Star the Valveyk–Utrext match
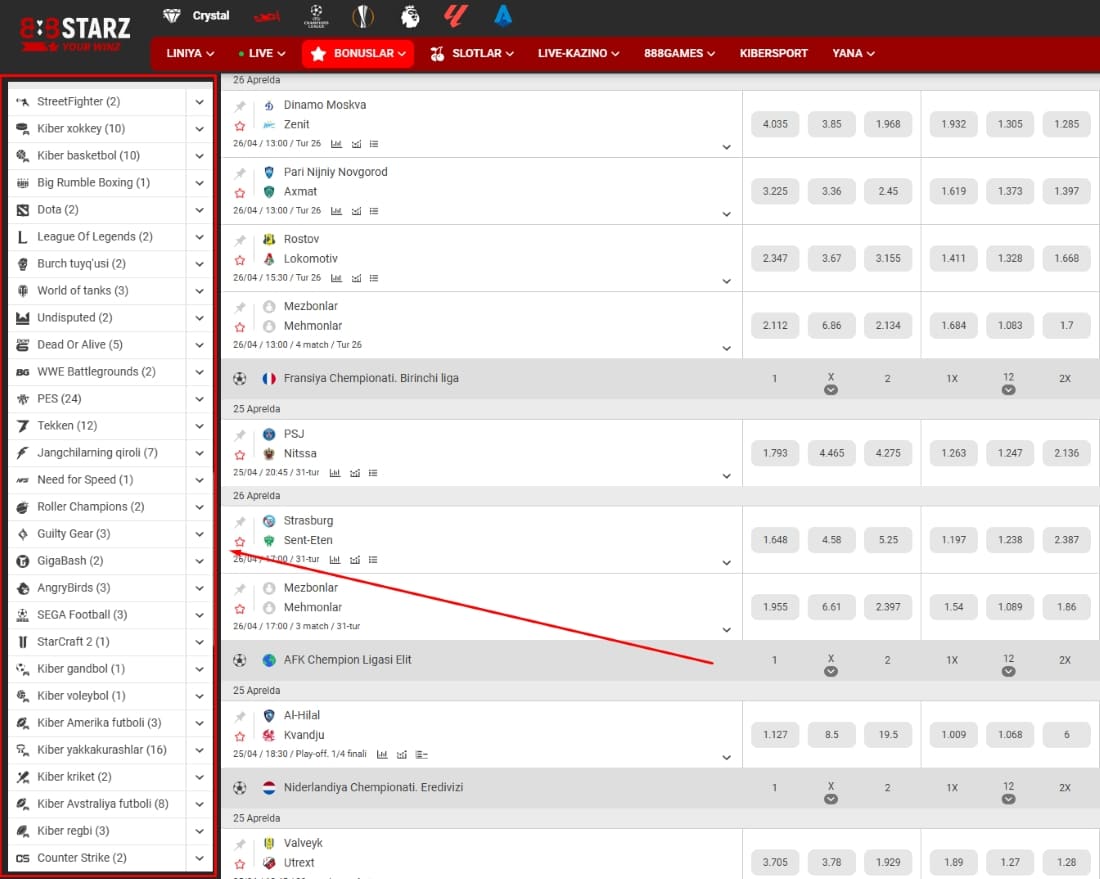This screenshot has width=1100, height=879. [240, 864]
